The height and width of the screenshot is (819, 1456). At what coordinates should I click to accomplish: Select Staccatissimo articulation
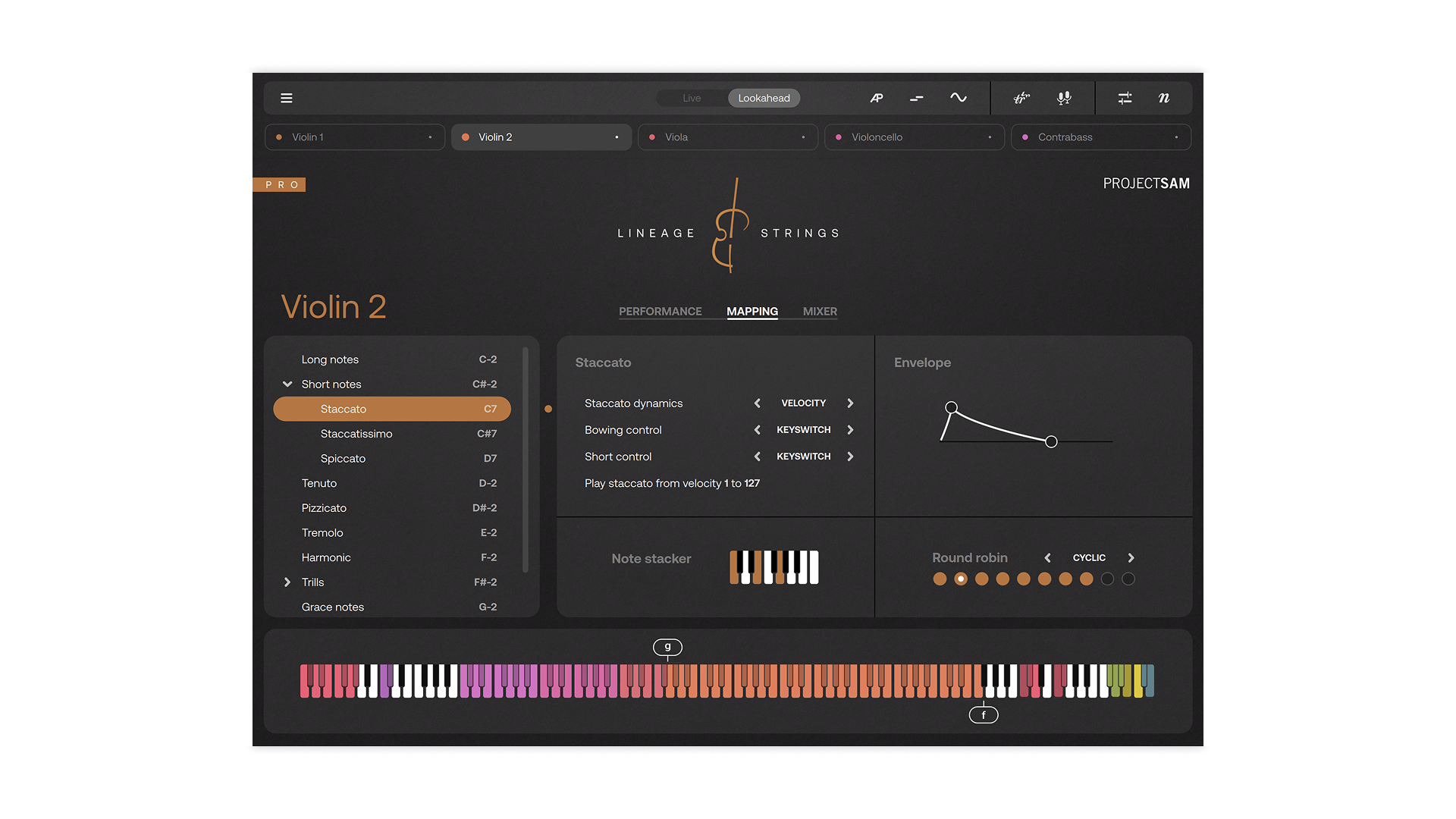click(x=392, y=434)
